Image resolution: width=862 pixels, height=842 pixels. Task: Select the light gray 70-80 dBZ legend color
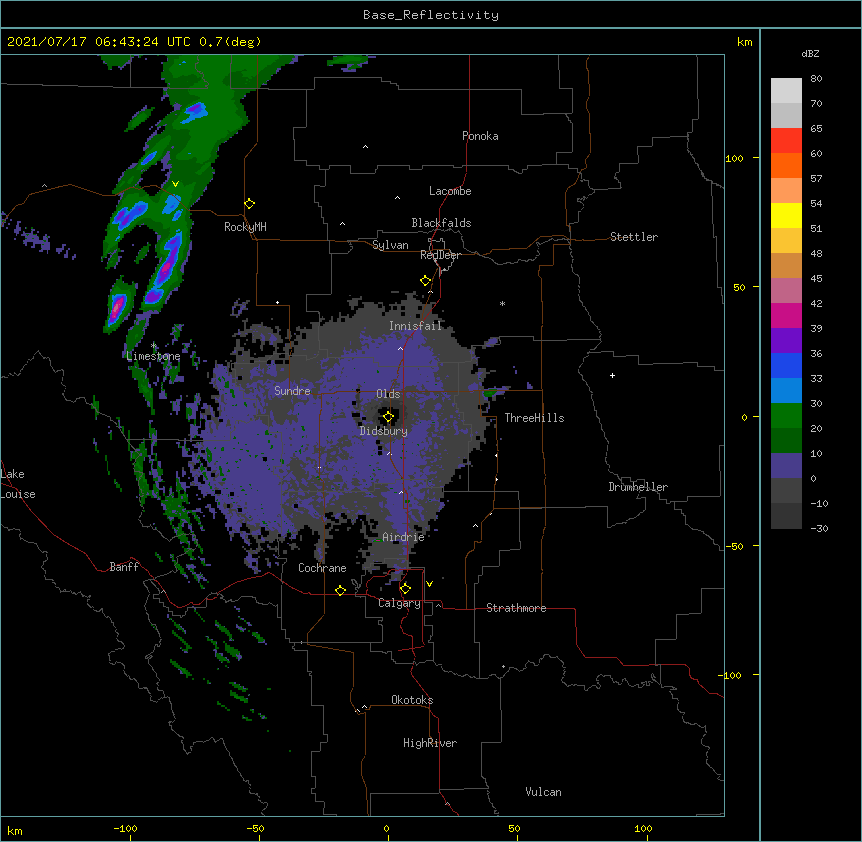tap(786, 91)
